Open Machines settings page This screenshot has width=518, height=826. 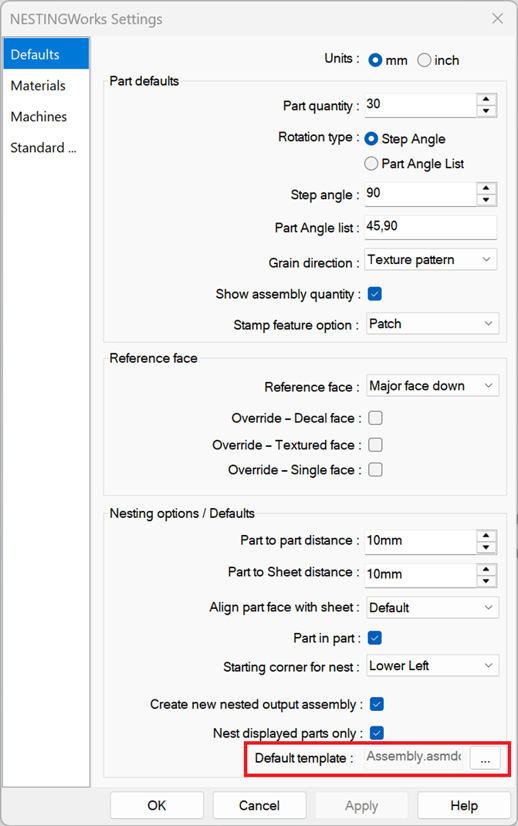point(38,116)
